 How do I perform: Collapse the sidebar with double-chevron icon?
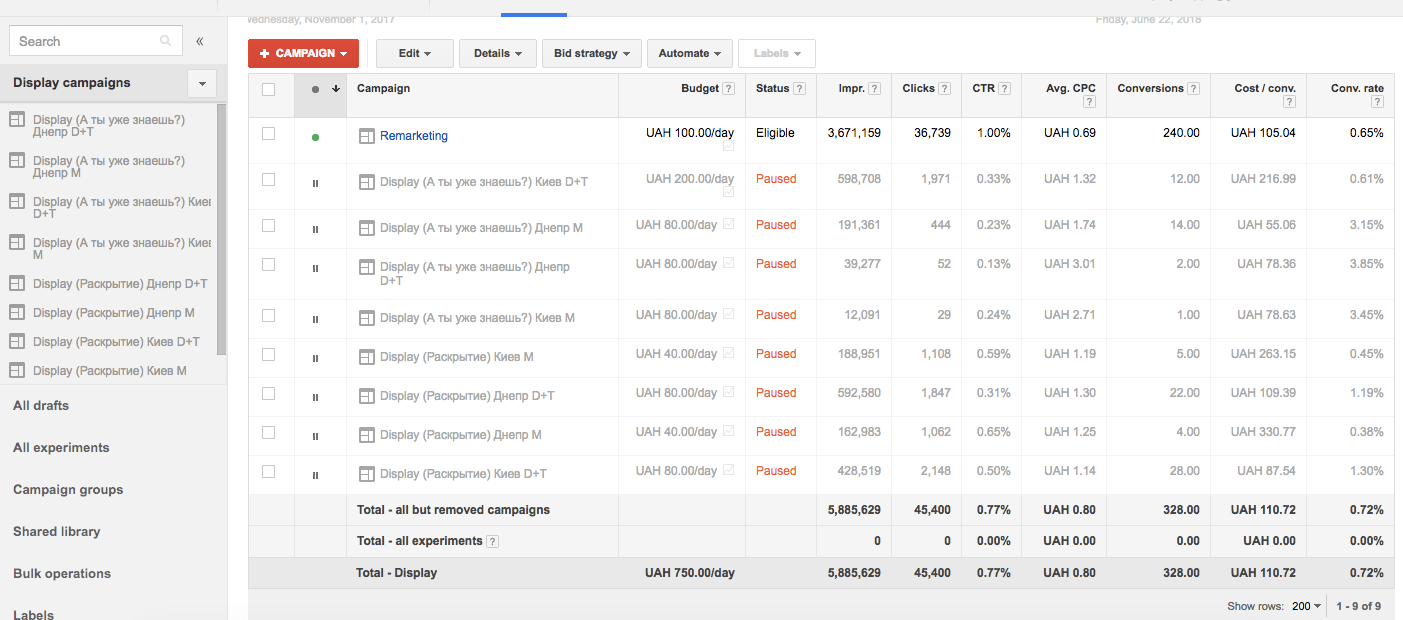point(200,41)
